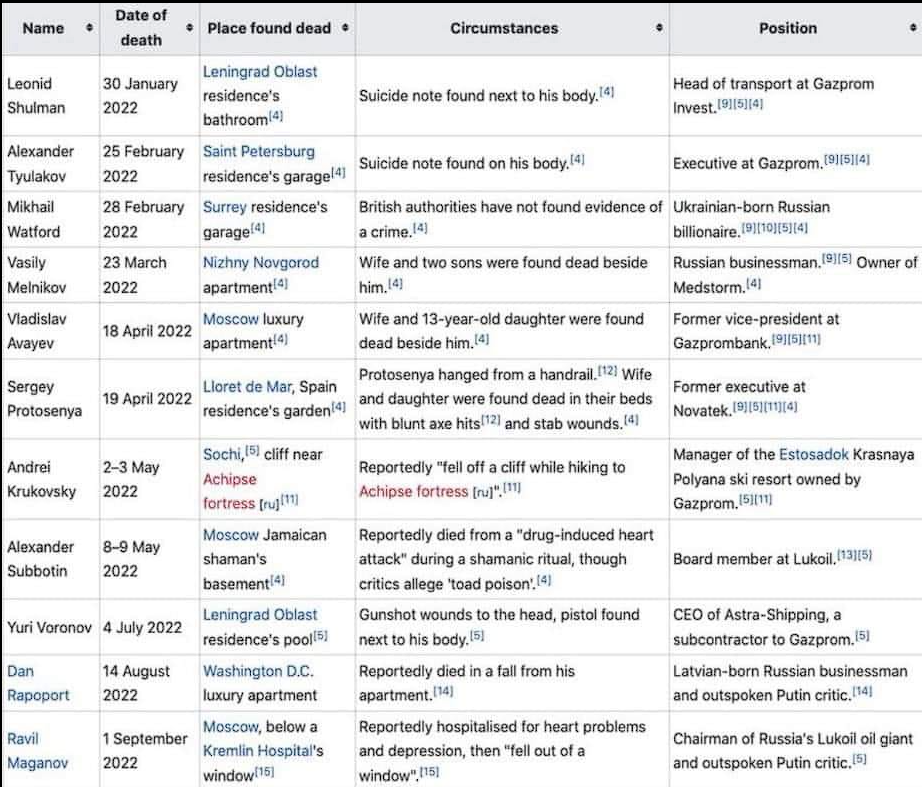Select the name Mikhail Watford

(34, 219)
